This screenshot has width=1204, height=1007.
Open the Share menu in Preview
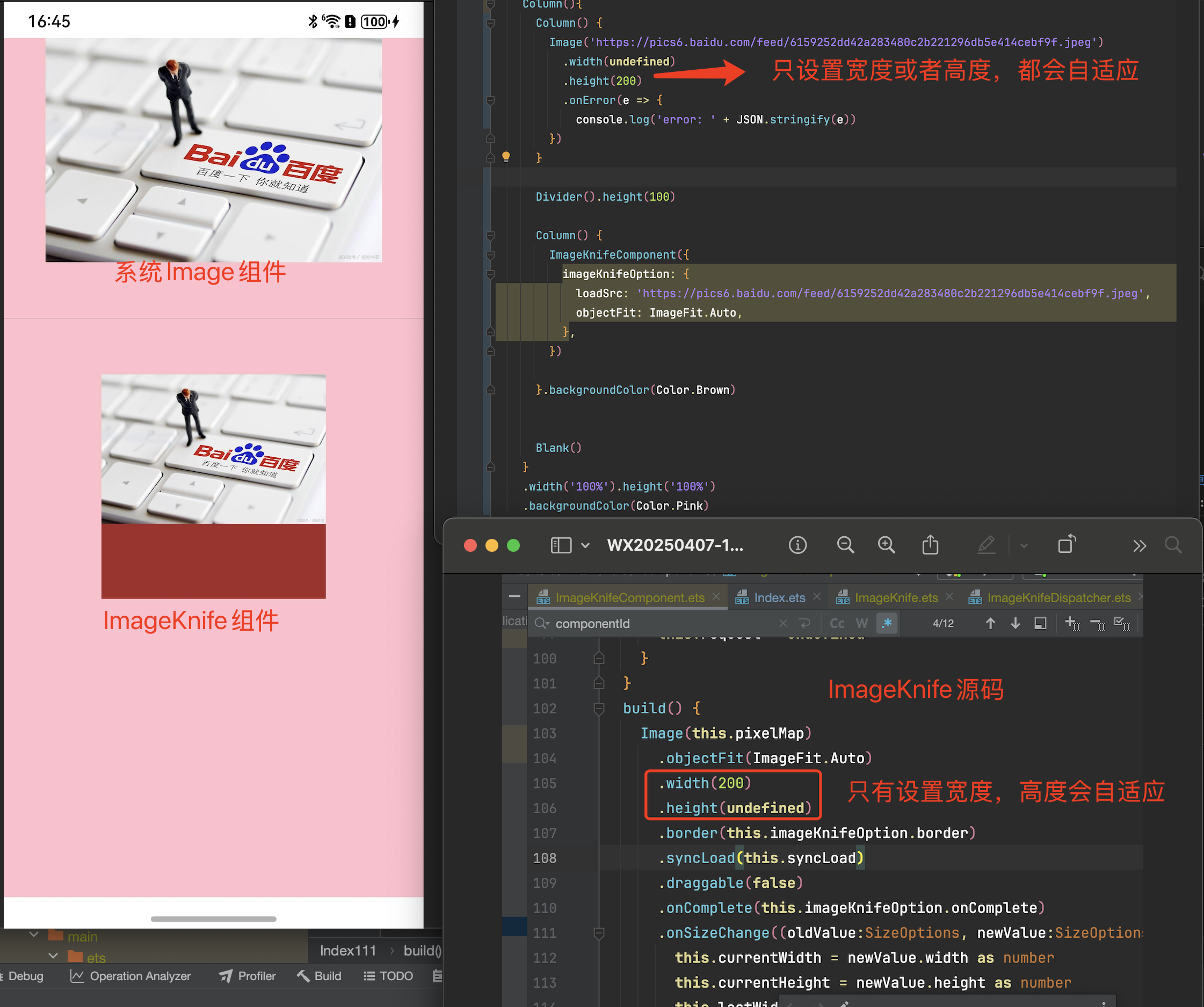point(930,544)
